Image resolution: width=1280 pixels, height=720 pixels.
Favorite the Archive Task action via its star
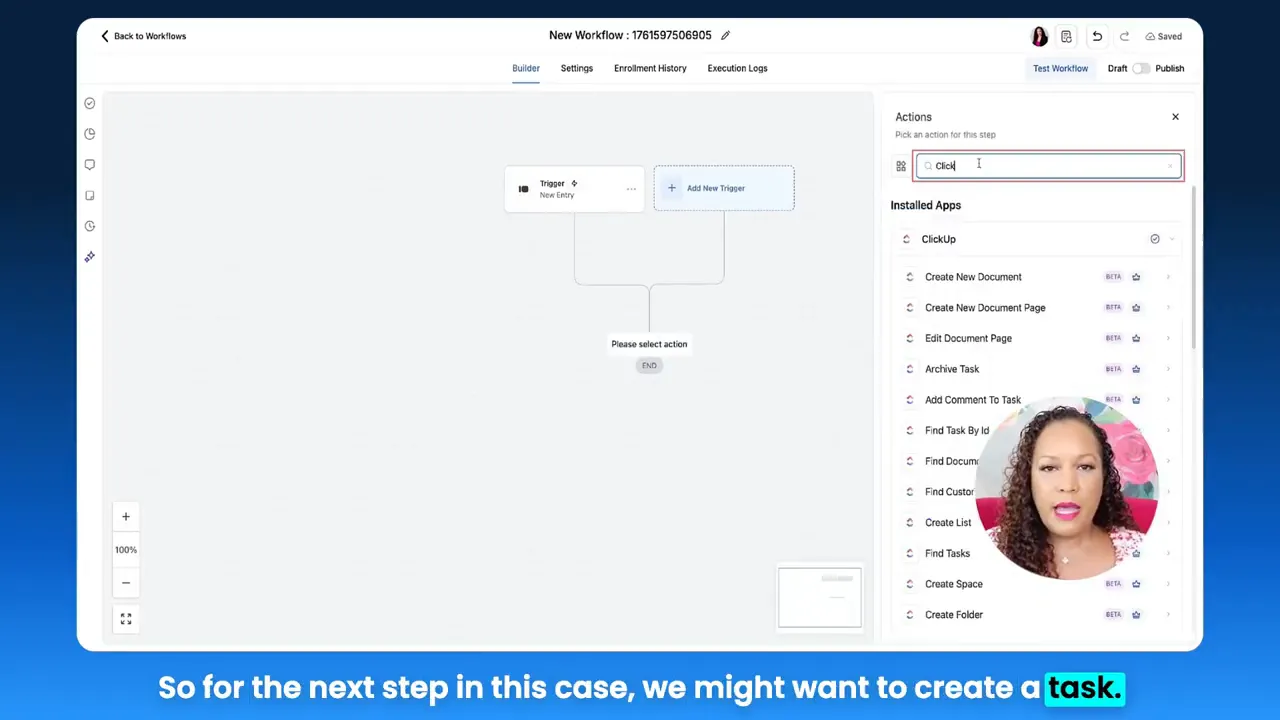click(x=1136, y=369)
